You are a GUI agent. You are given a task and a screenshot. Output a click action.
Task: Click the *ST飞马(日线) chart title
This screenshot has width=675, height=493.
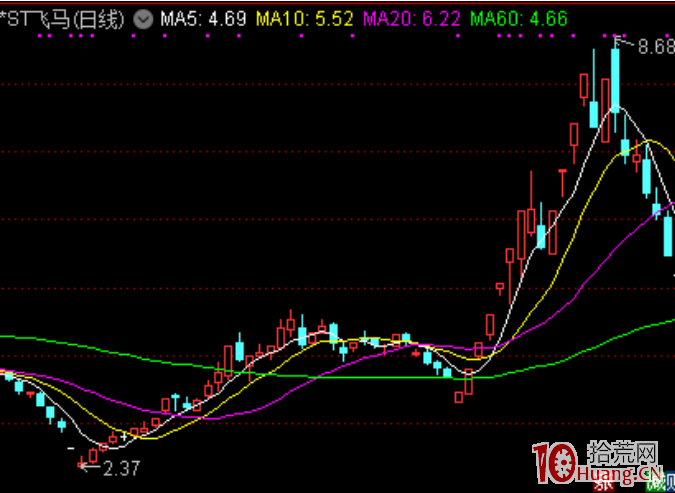tap(62, 19)
